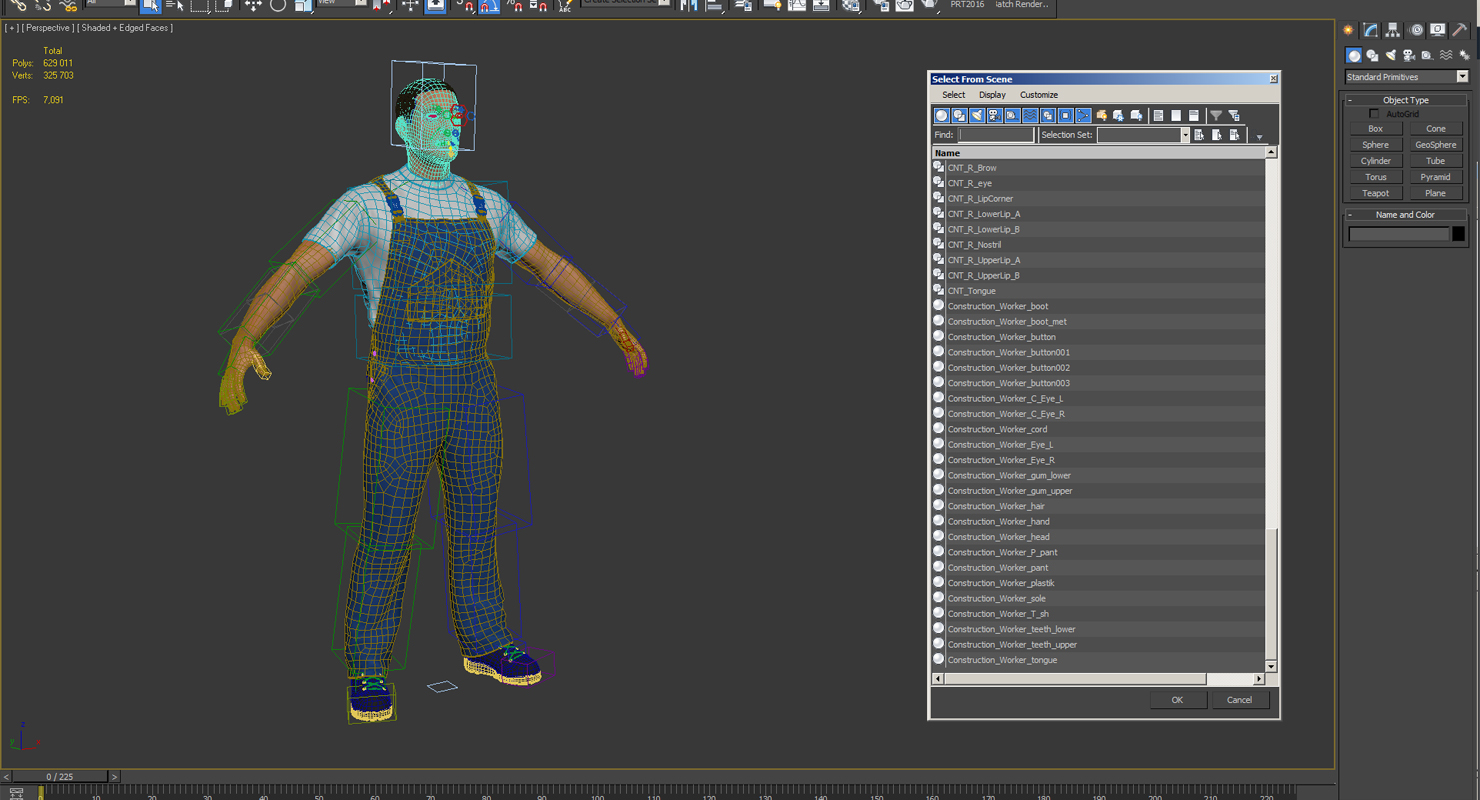The height and width of the screenshot is (800, 1480).
Task: Click Select None icon in dialog toolbar
Action: [x=1176, y=116]
